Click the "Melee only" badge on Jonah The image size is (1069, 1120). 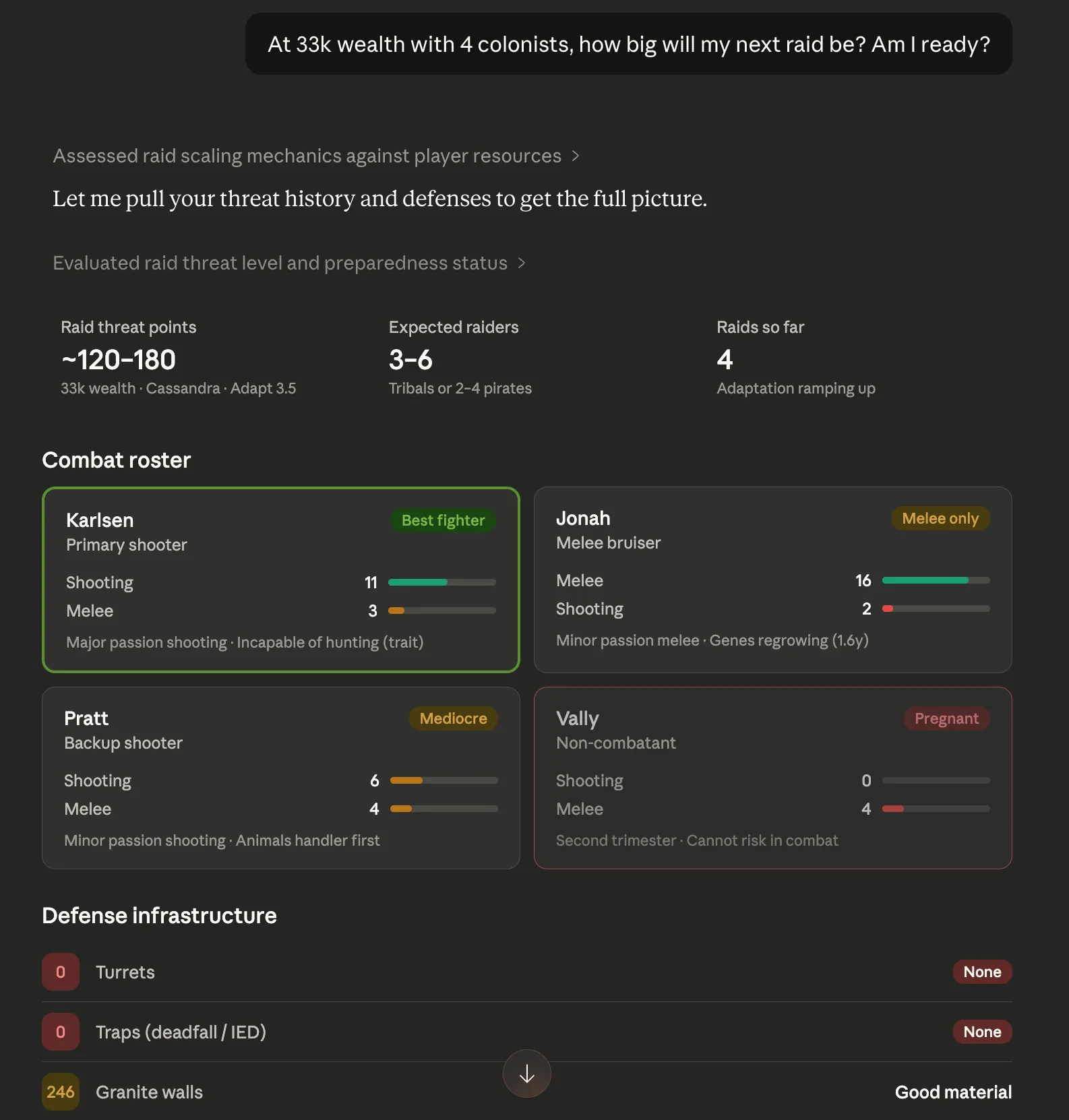tap(940, 518)
